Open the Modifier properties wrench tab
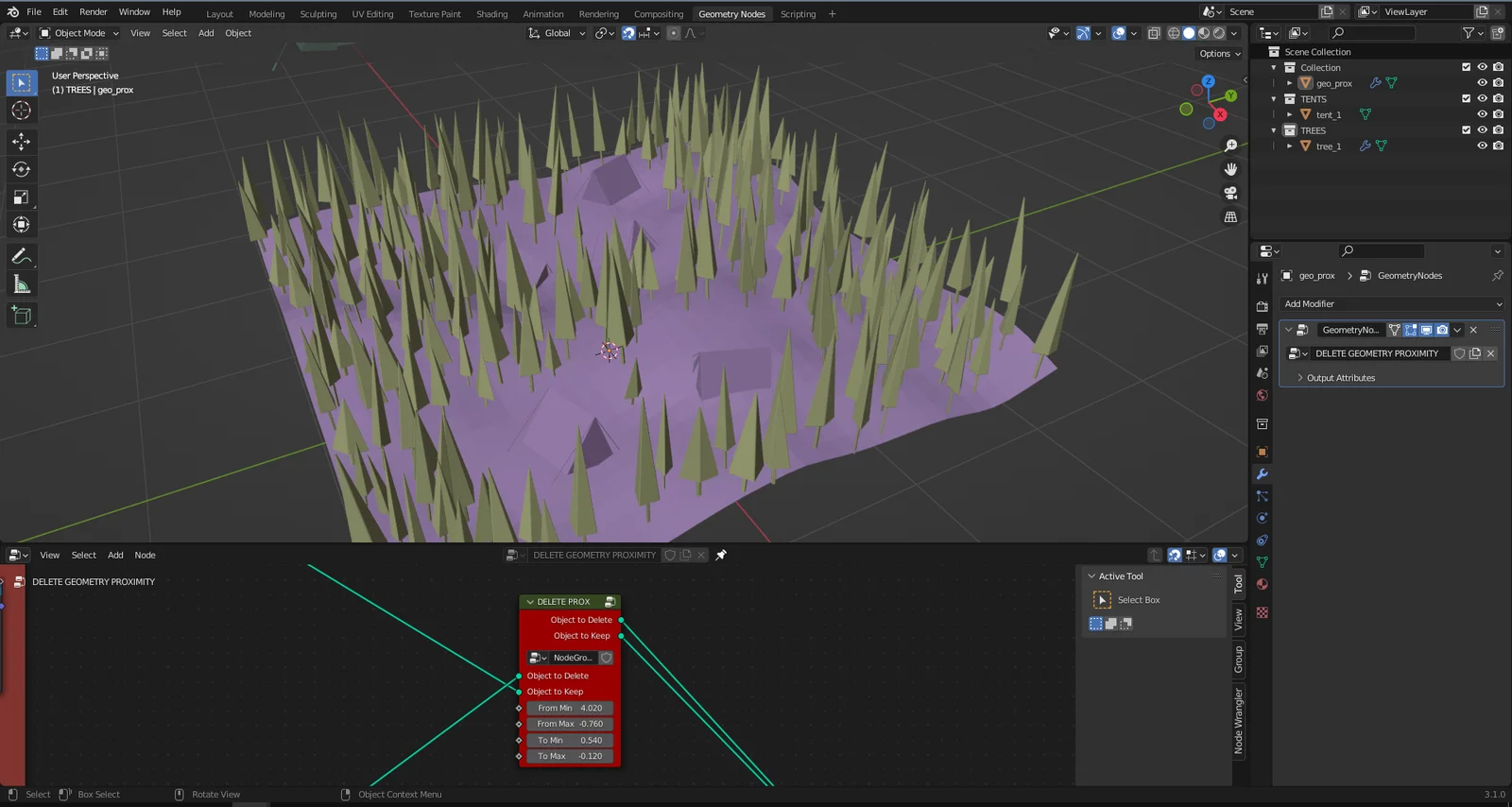This screenshot has height=807, width=1512. [1262, 474]
